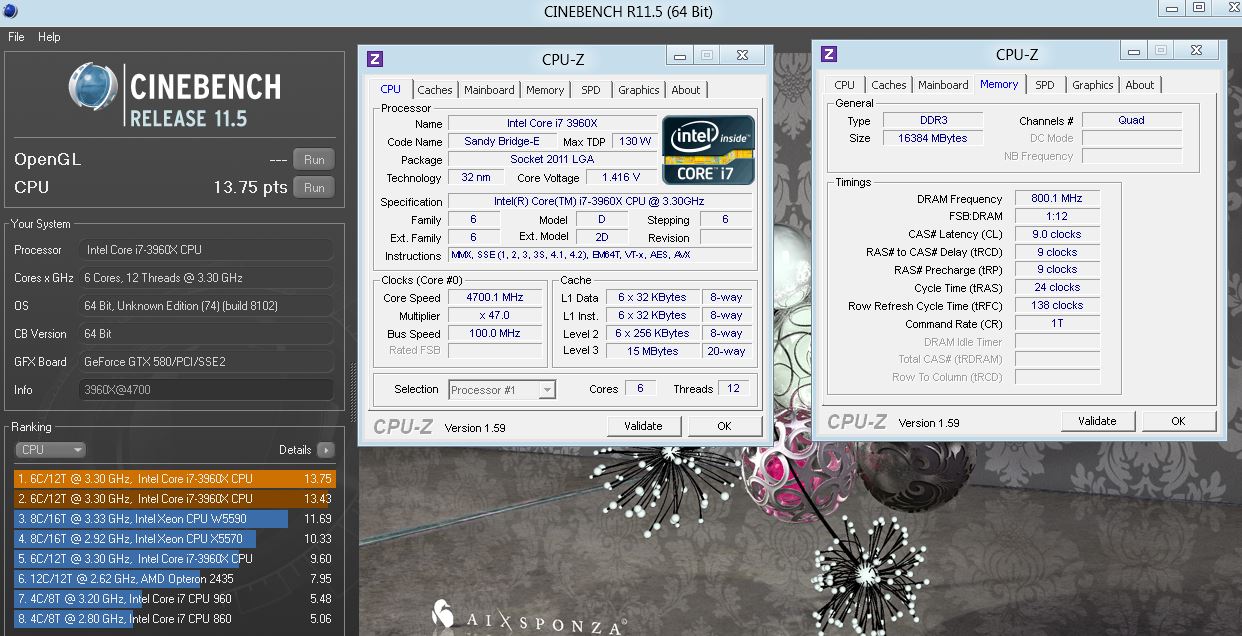Image resolution: width=1242 pixels, height=636 pixels.
Task: Switch to Graphics tab in left CPU-Z
Action: (638, 90)
